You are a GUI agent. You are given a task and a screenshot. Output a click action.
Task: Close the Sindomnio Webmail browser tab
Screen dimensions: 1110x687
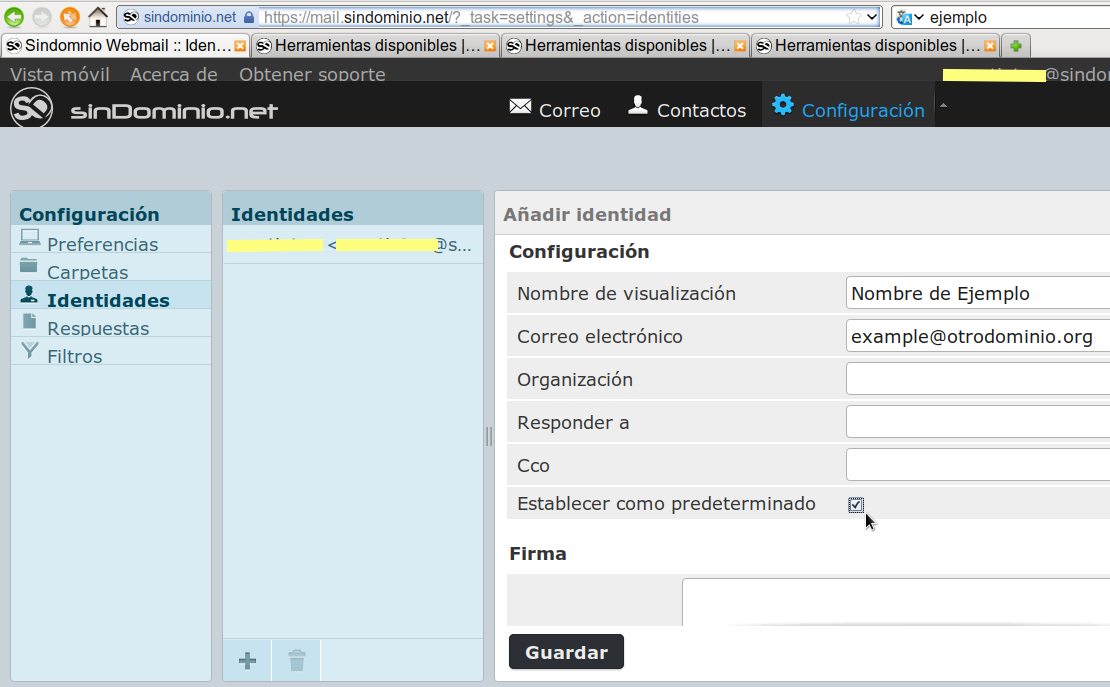pyautogui.click(x=240, y=46)
